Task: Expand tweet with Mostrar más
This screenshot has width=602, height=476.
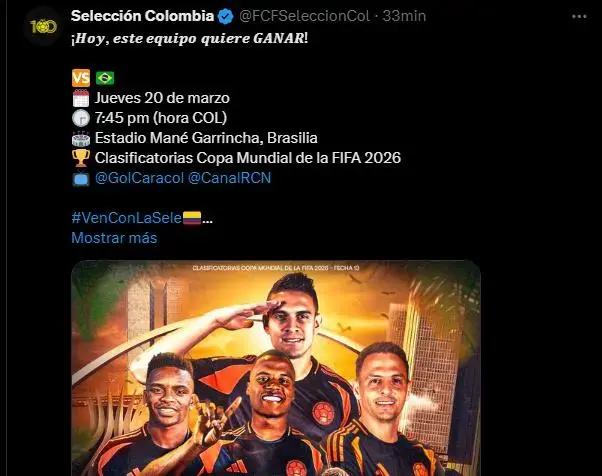Action: [114, 238]
